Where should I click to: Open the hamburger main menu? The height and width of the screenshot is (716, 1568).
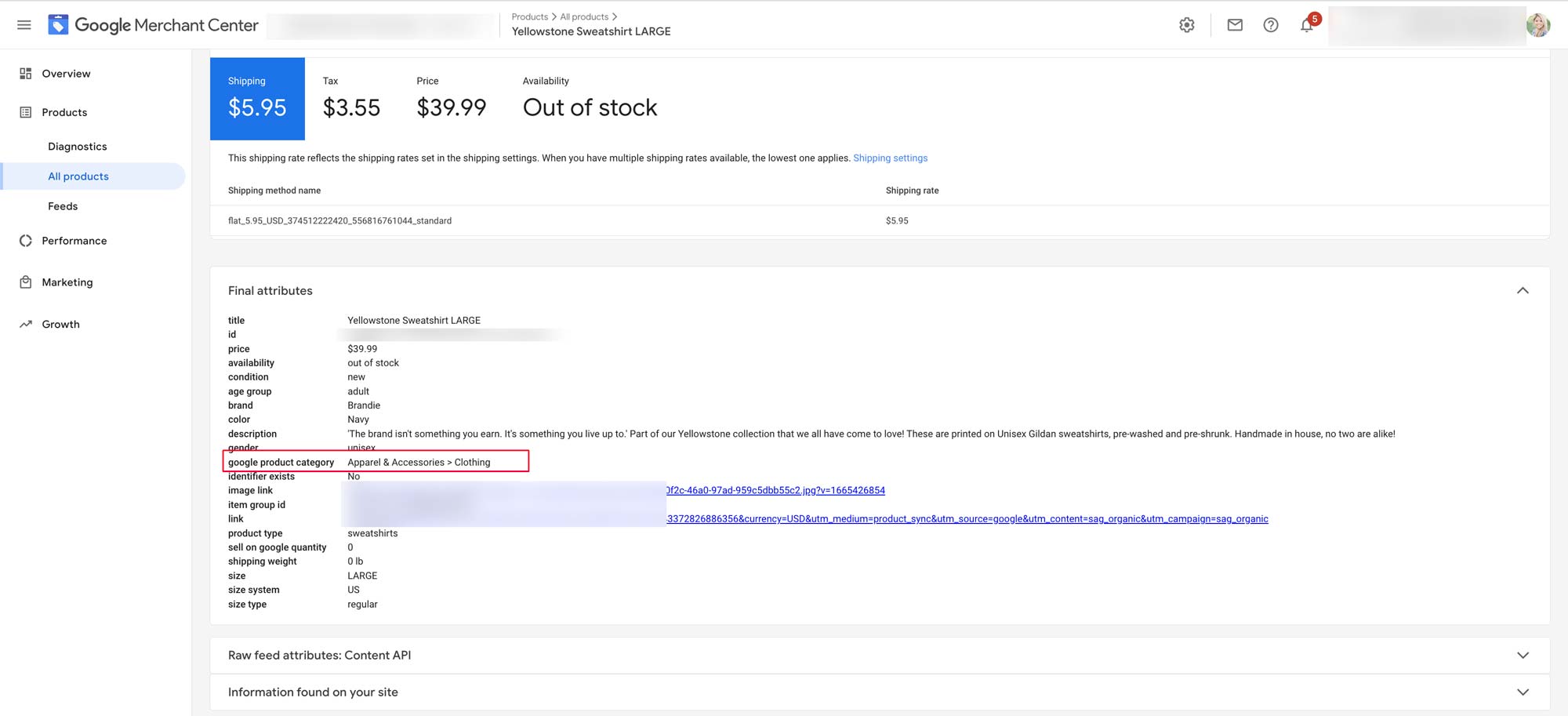point(24,25)
